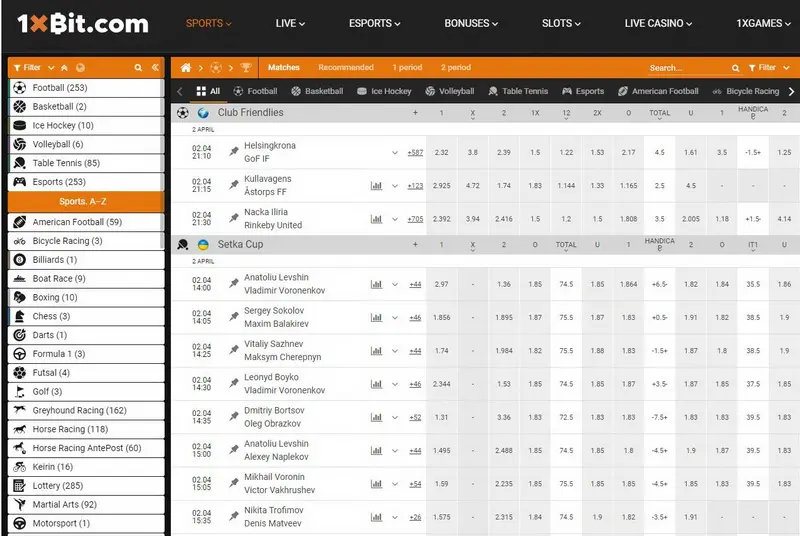Switch to the 1 period tab
The image size is (800, 536).
(407, 67)
